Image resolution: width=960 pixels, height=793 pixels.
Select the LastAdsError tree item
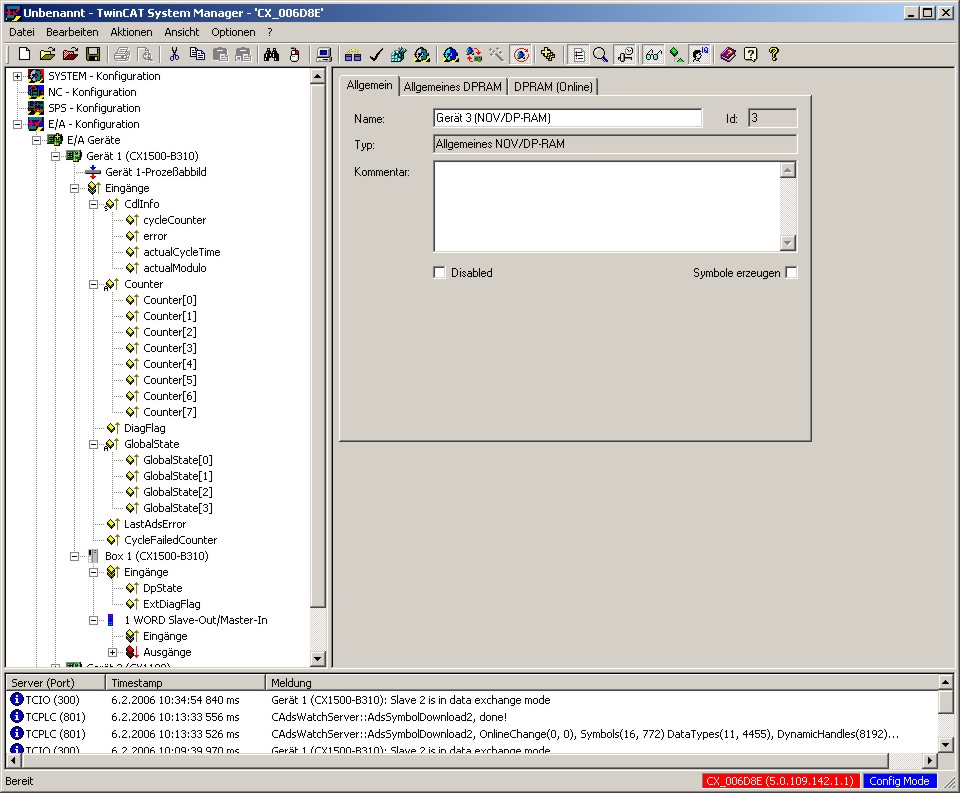tap(155, 524)
